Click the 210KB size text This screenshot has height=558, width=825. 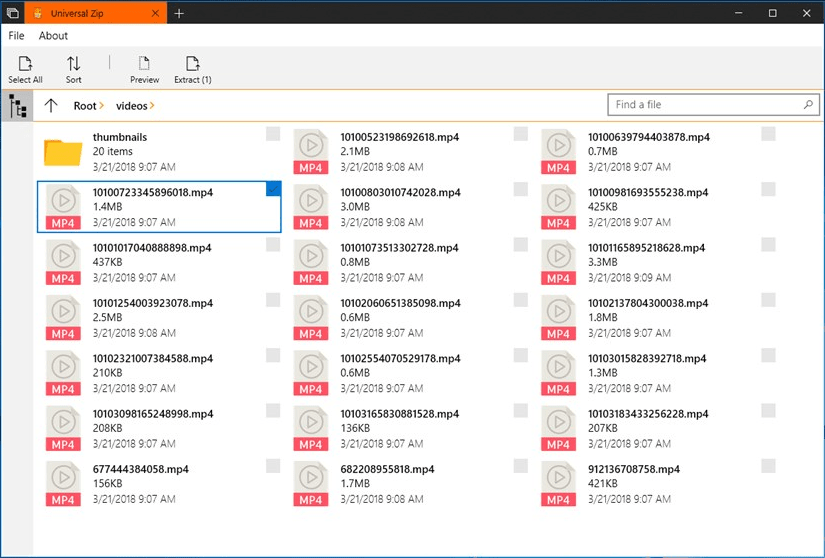(x=107, y=373)
